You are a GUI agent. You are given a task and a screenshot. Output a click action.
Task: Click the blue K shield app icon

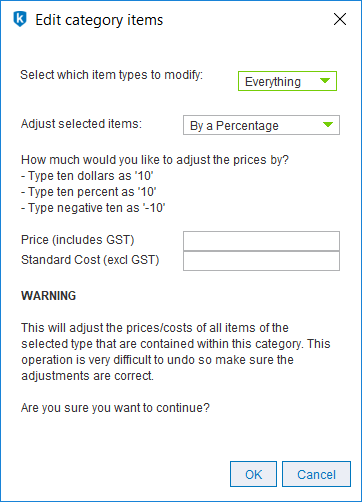point(20,19)
